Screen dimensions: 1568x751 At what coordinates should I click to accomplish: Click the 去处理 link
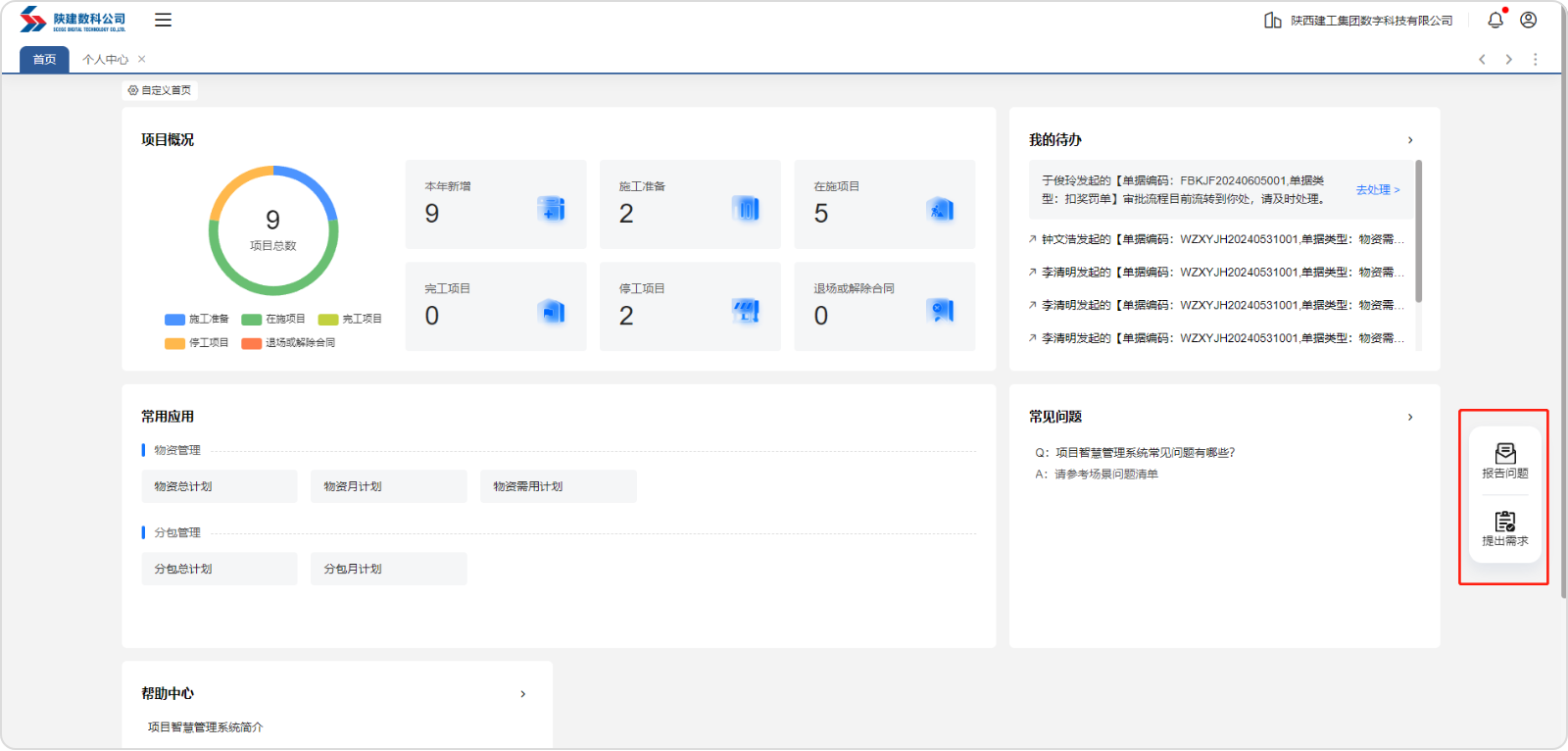tap(1377, 190)
